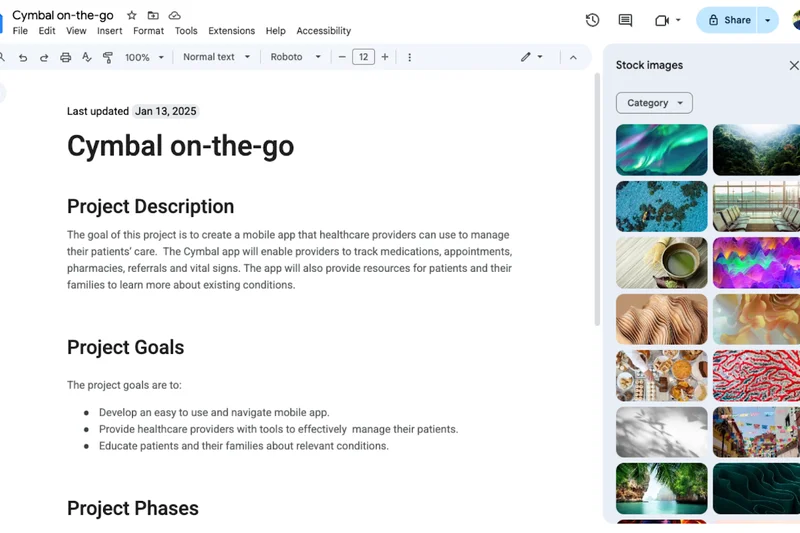Print the document using printer icon
800x533 pixels.
pyautogui.click(x=65, y=57)
